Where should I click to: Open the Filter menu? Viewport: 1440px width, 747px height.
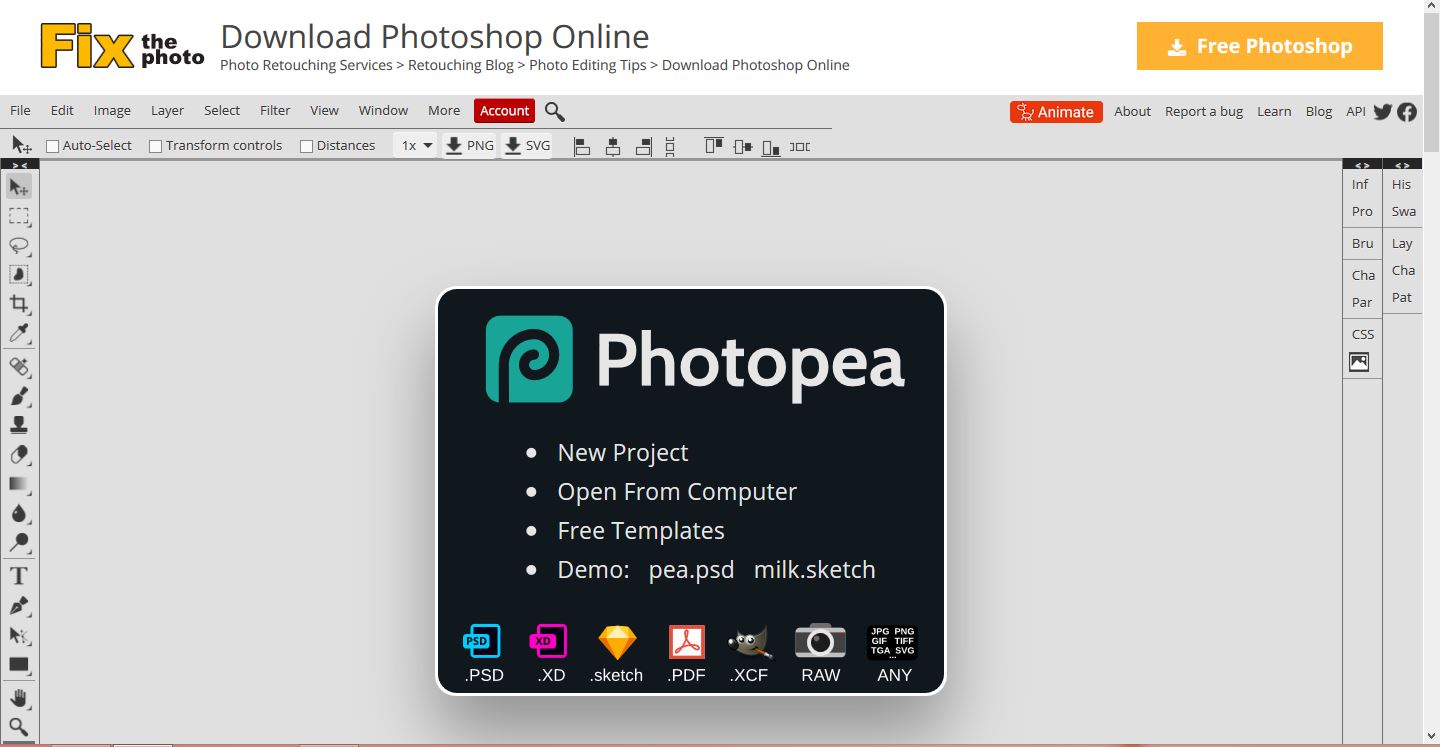[x=275, y=111]
